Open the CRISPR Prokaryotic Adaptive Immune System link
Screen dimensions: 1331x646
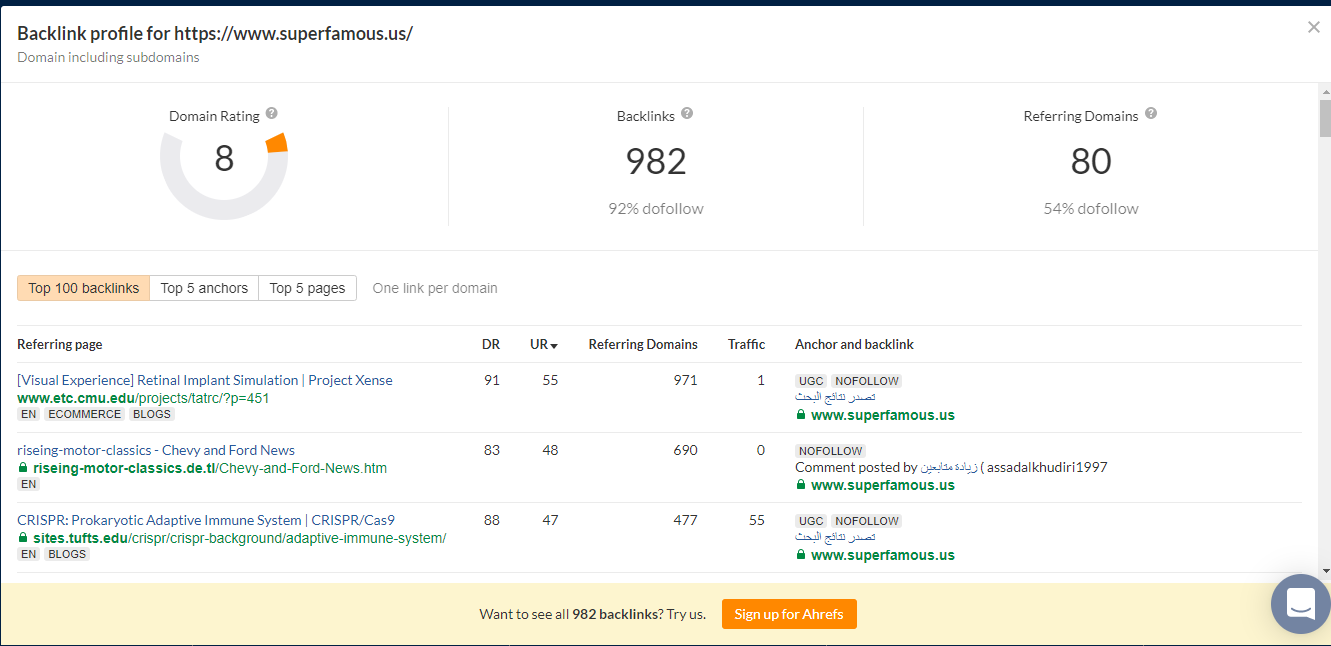click(206, 520)
